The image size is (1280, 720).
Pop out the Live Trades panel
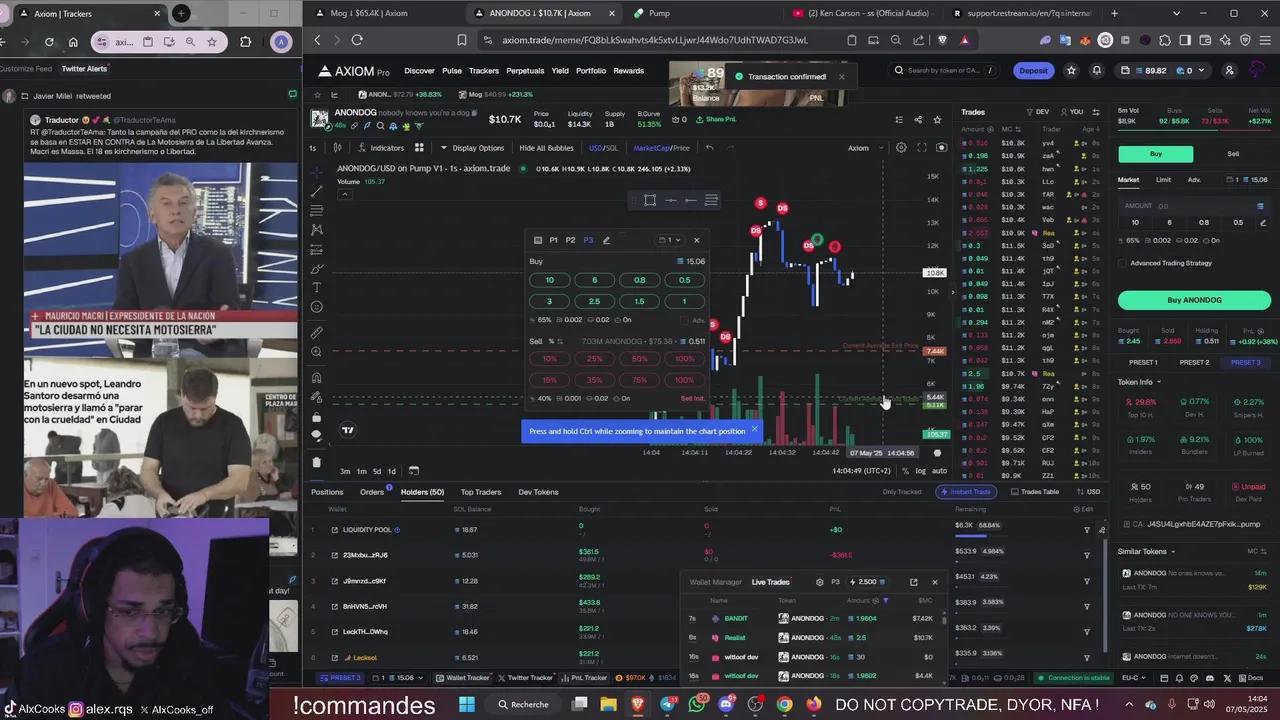tap(913, 582)
